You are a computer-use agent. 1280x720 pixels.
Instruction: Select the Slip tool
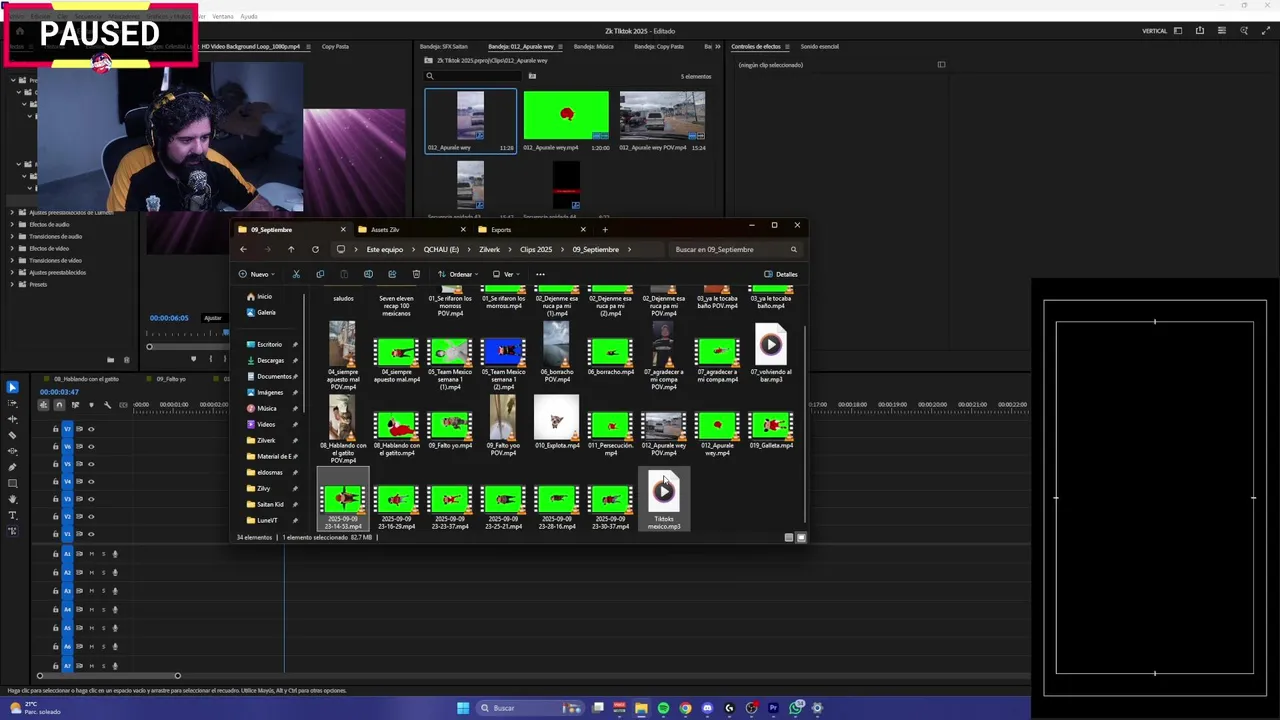13,451
